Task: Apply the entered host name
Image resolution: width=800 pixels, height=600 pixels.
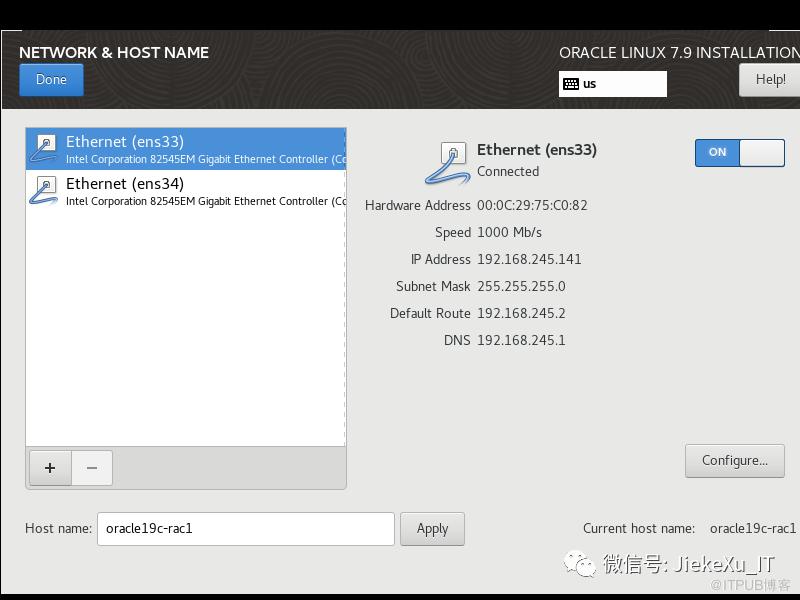Action: [432, 529]
